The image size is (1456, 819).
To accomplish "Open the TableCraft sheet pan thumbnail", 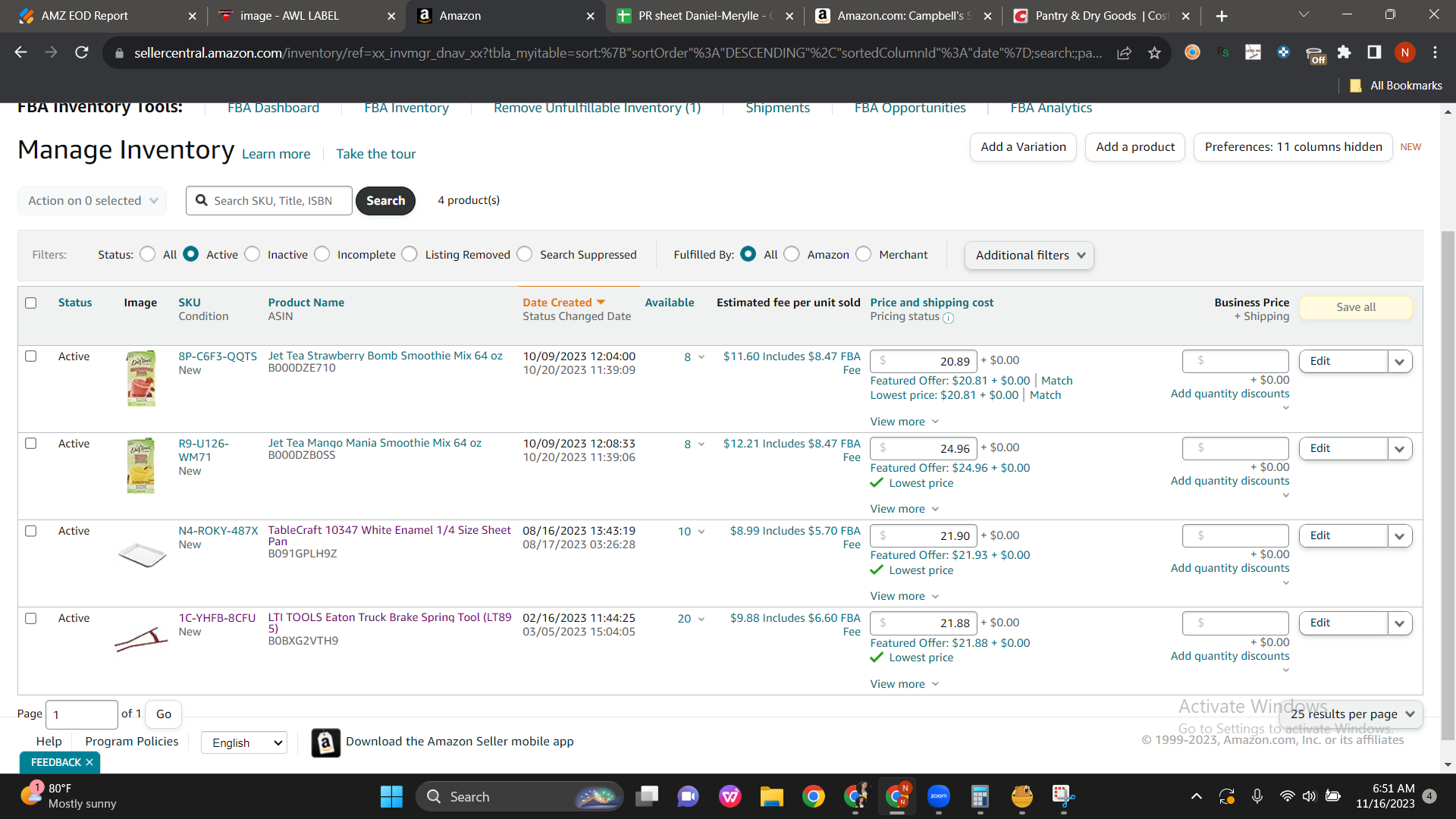I will click(142, 554).
